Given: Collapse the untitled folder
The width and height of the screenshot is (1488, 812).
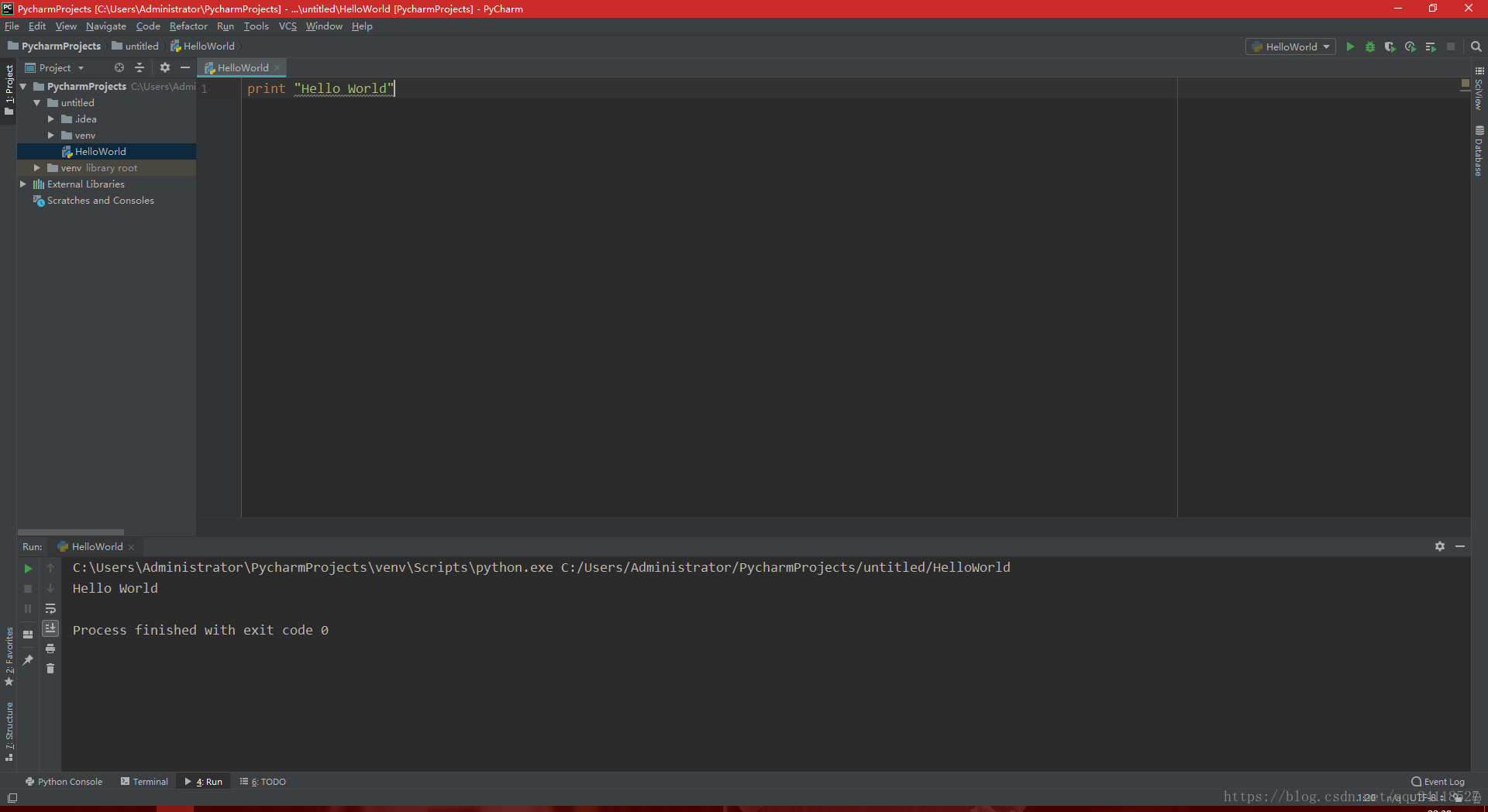Looking at the screenshot, I should coord(36,103).
